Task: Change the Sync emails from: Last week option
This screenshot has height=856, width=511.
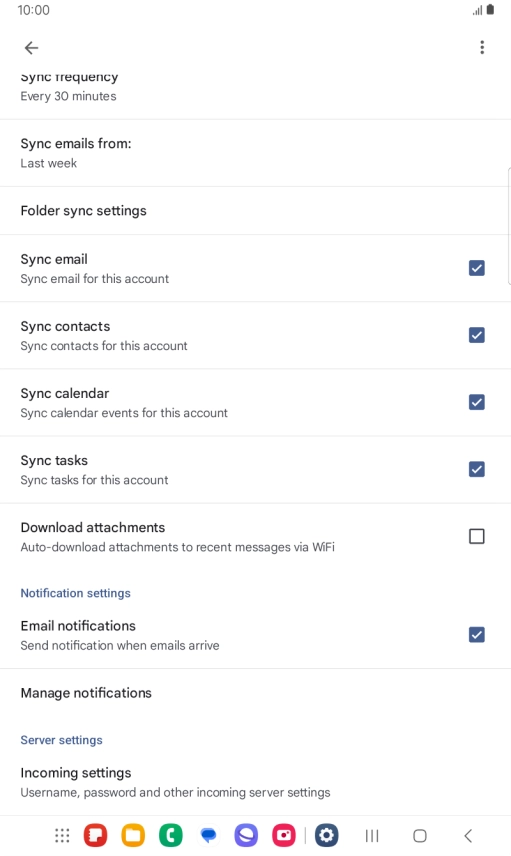Action: coord(256,153)
